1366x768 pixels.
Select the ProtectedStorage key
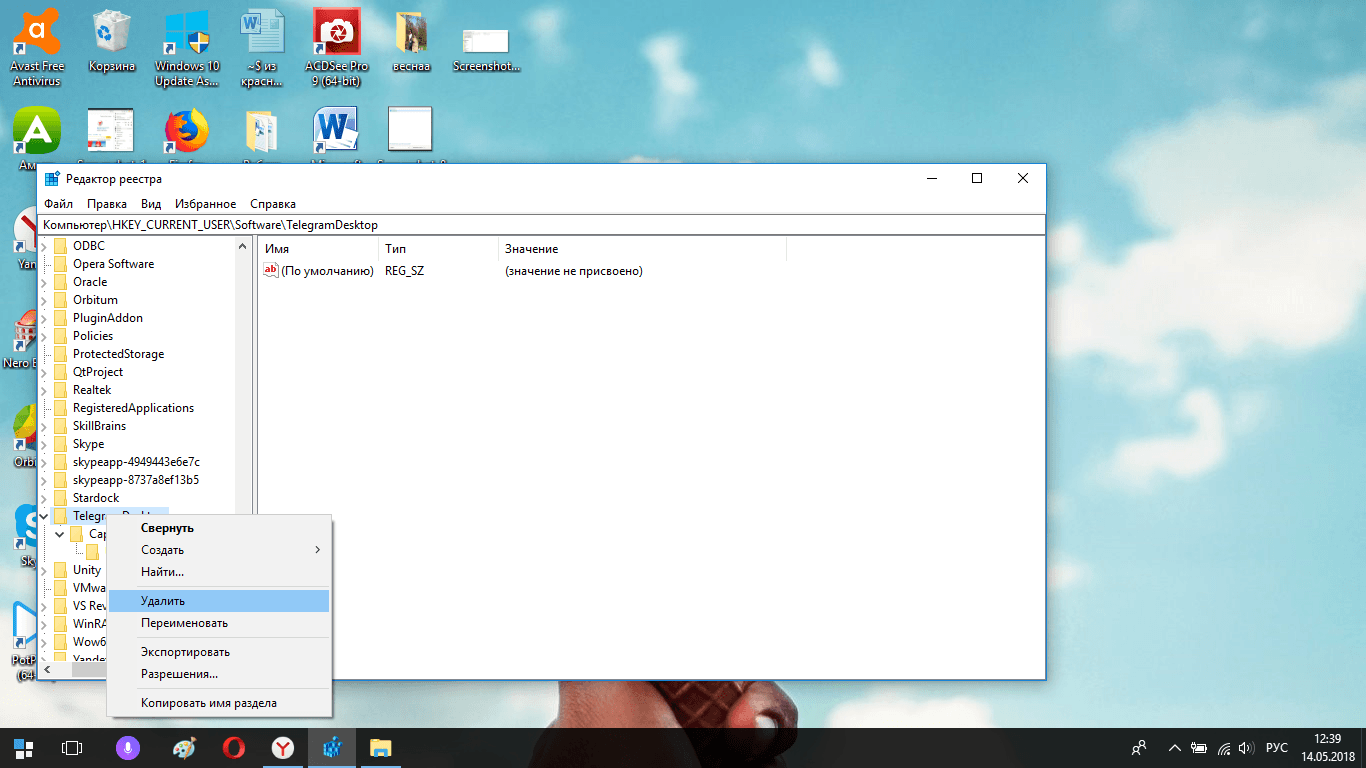[118, 354]
